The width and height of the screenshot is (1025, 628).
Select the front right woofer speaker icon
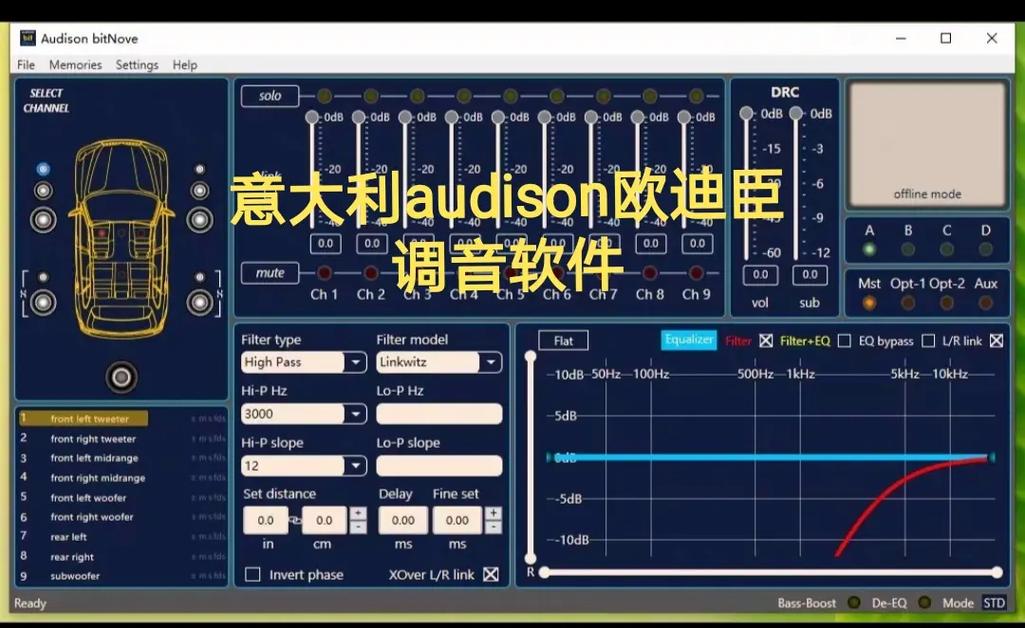pyautogui.click(x=200, y=220)
